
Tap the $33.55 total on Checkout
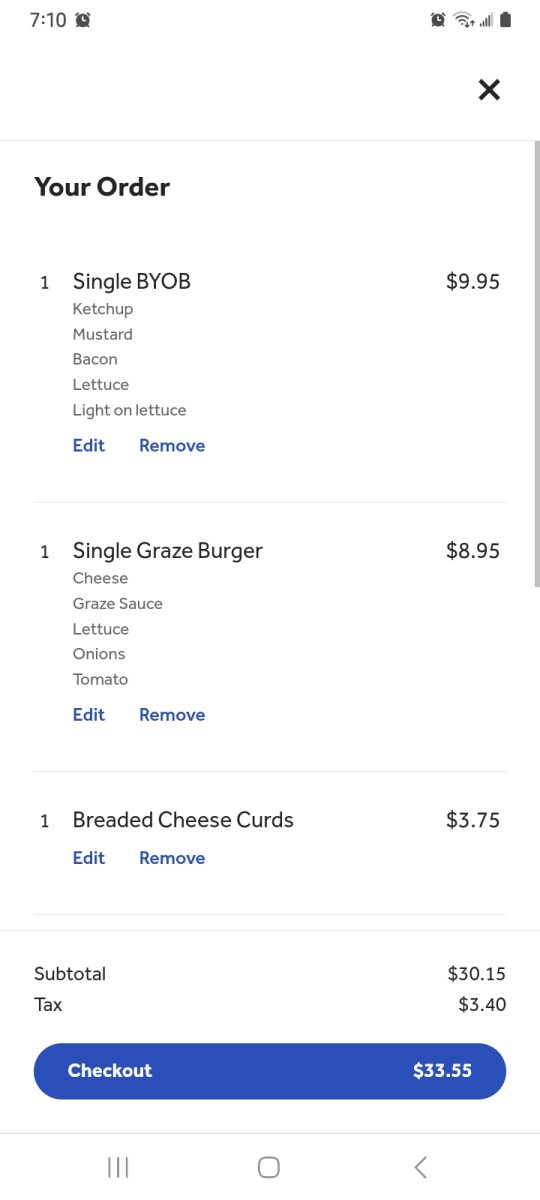click(x=442, y=1071)
